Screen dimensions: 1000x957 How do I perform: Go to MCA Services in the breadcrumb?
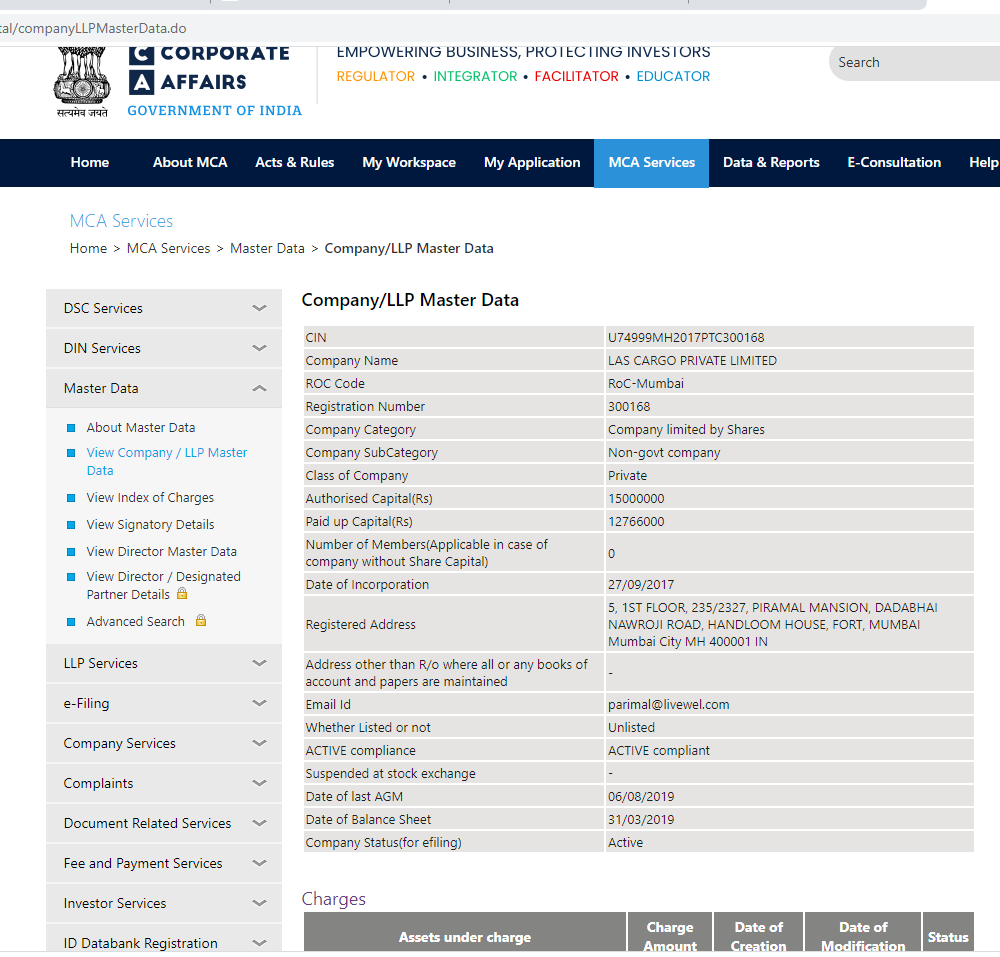168,249
